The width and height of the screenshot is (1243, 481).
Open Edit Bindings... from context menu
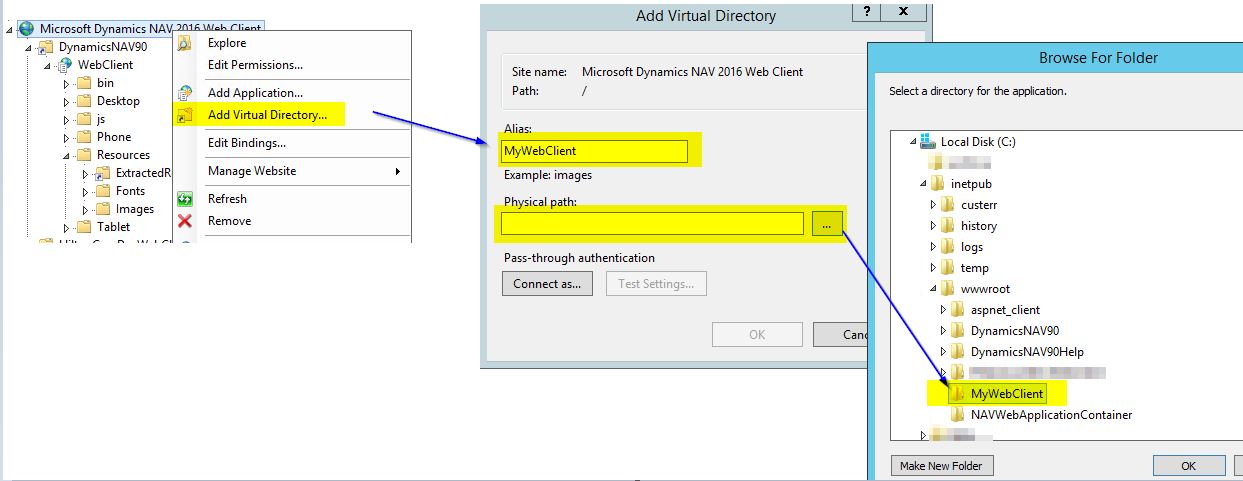click(246, 143)
